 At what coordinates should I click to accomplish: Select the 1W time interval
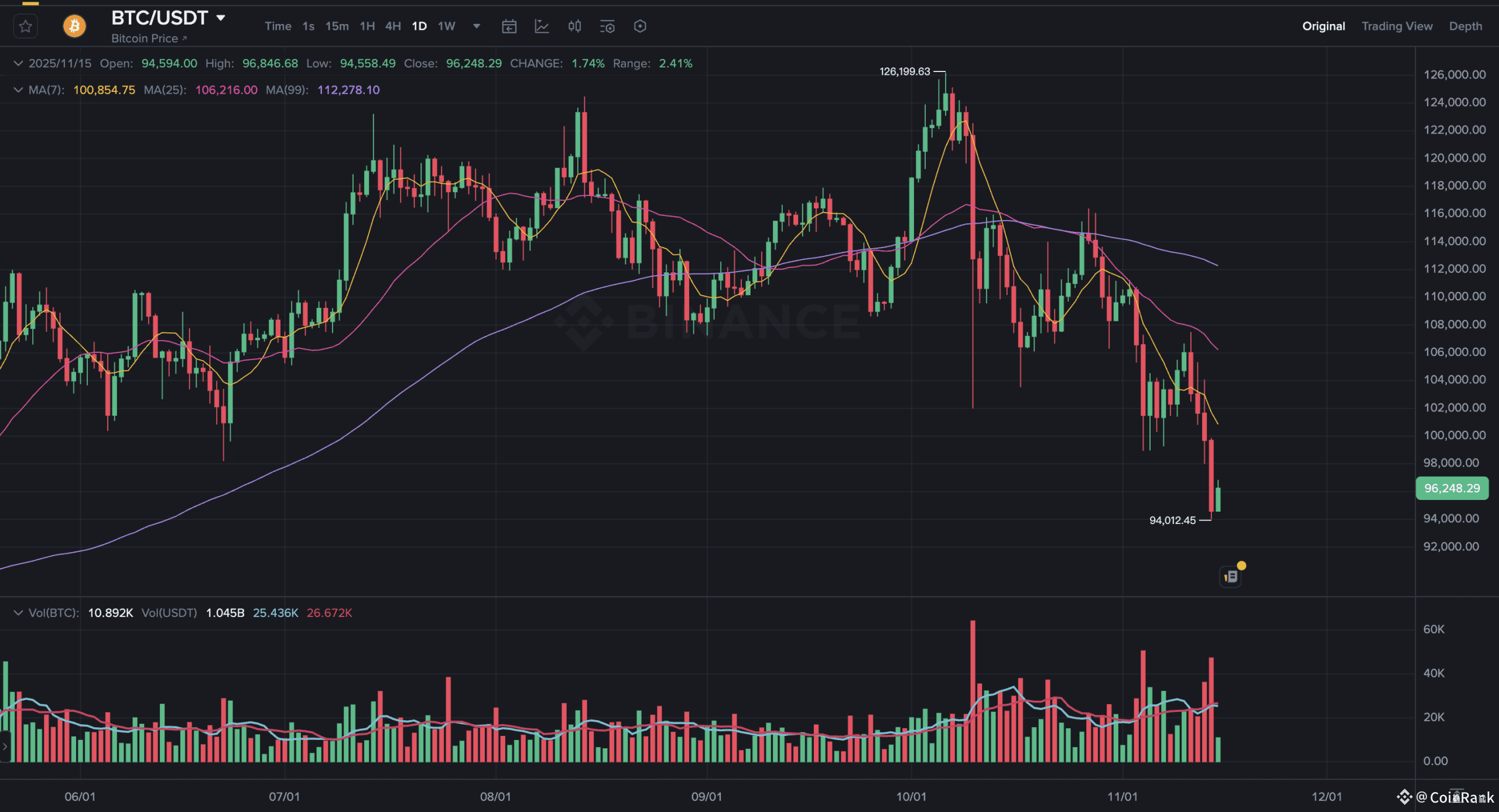point(447,26)
